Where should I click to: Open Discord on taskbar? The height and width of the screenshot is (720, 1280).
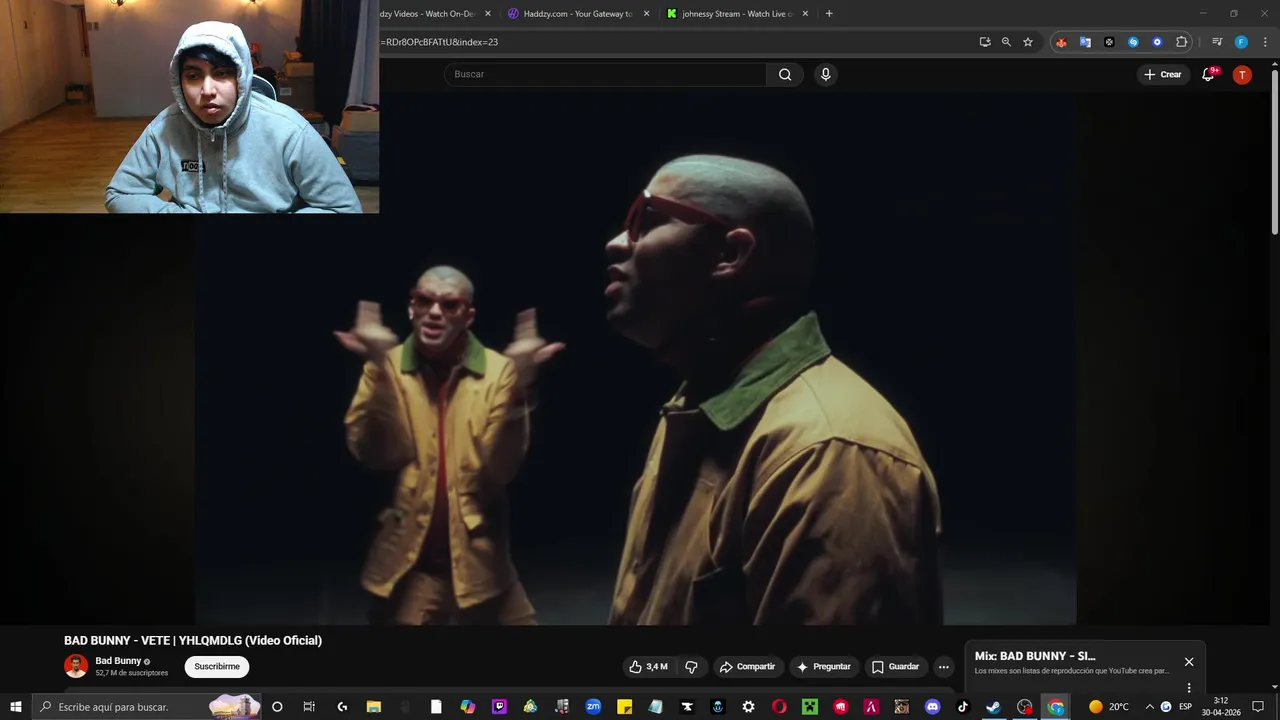(x=933, y=707)
